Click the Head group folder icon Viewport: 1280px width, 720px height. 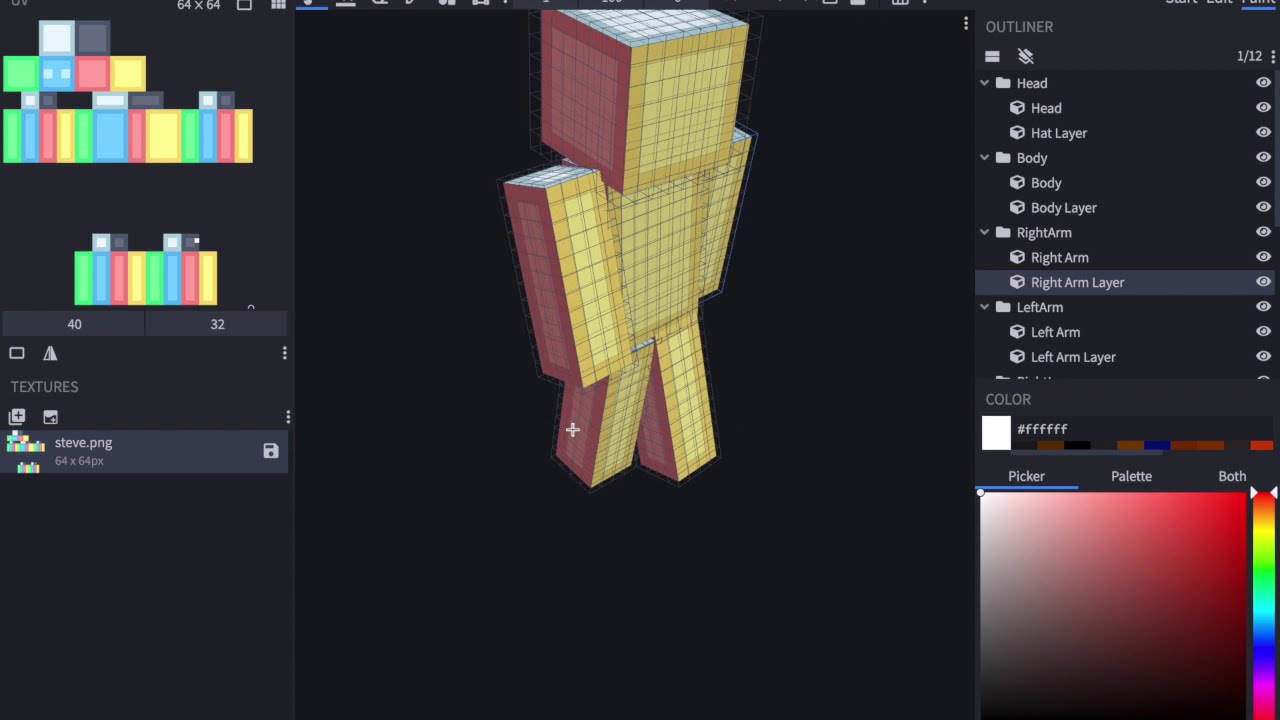point(1003,83)
